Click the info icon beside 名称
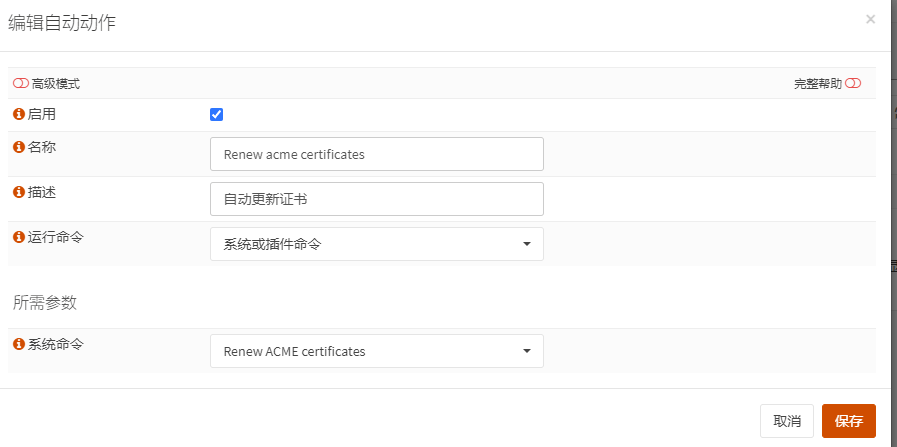This screenshot has height=447, width=897. point(18,147)
